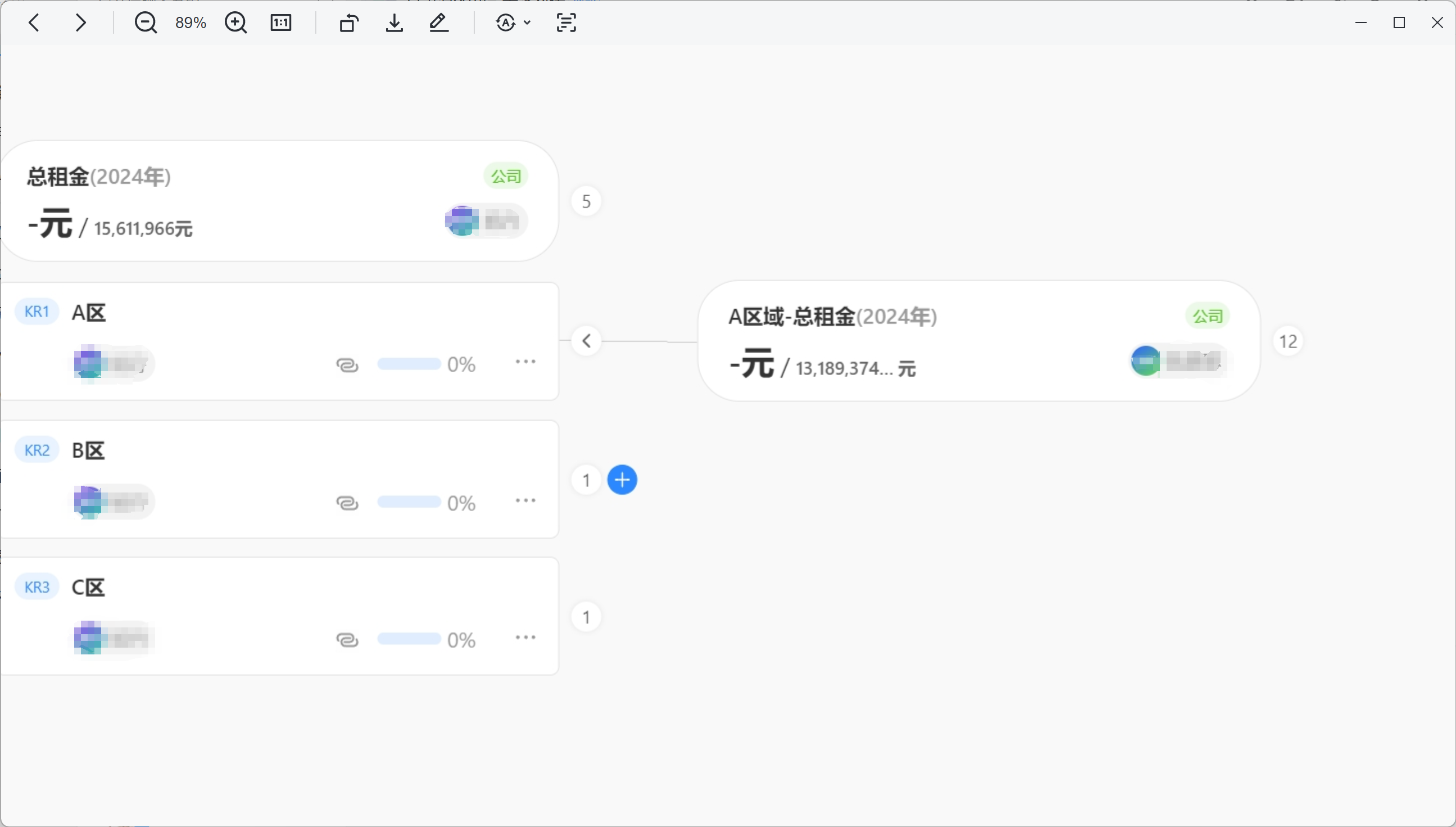Zoom out of the image
Screen dimensions: 1456x827
[x=146, y=22]
